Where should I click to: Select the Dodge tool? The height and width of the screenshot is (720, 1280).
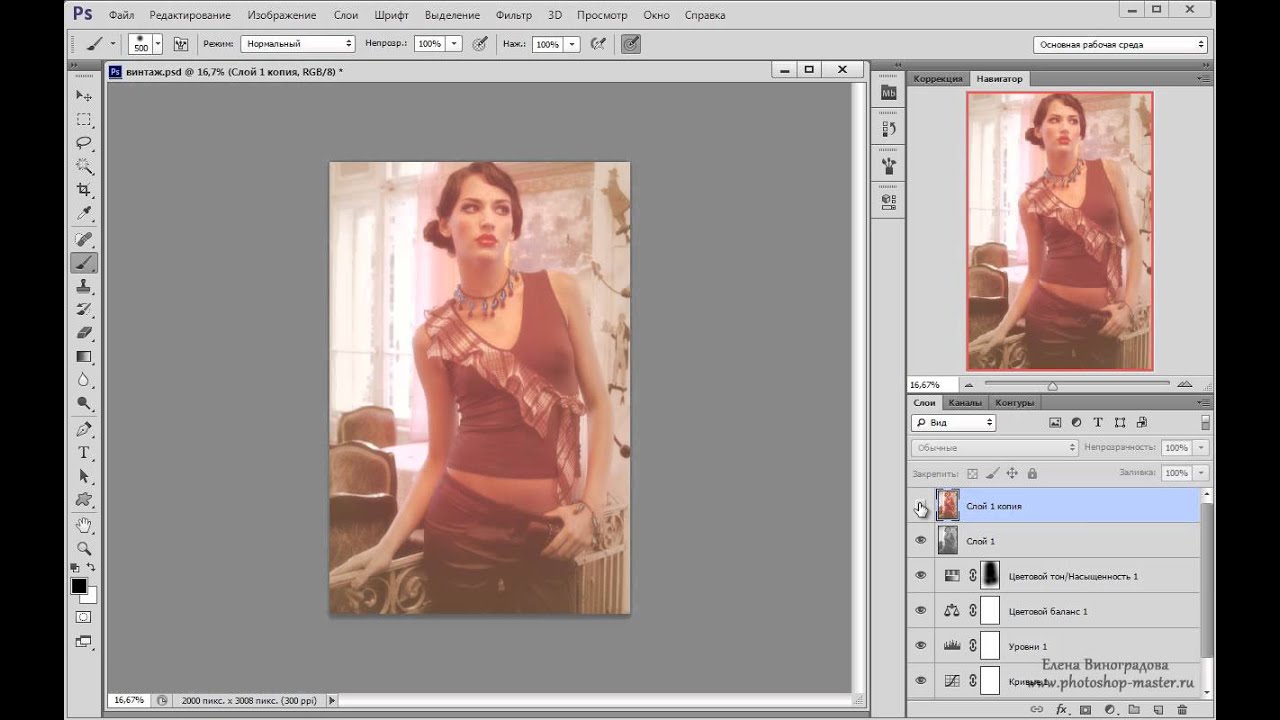(84, 404)
